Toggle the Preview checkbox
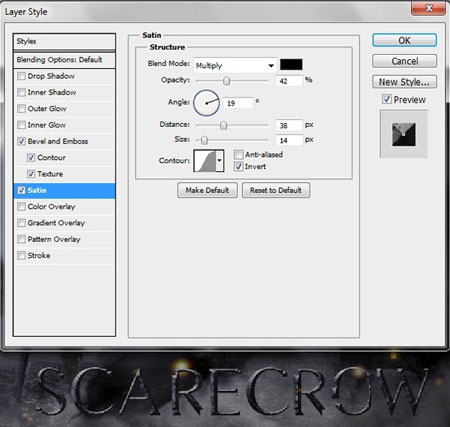The width and height of the screenshot is (450, 427). click(x=387, y=99)
